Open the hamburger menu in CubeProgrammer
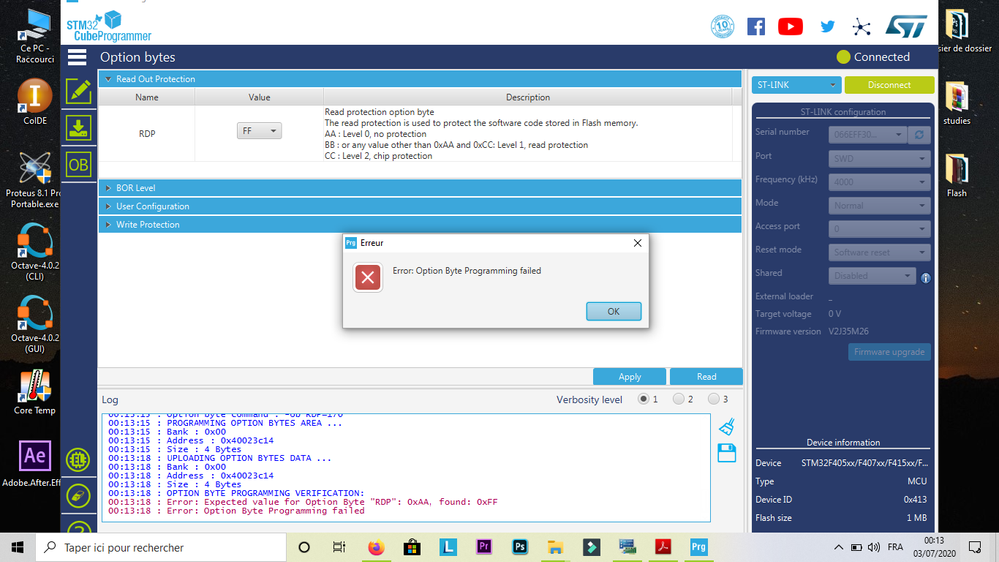 (77, 57)
